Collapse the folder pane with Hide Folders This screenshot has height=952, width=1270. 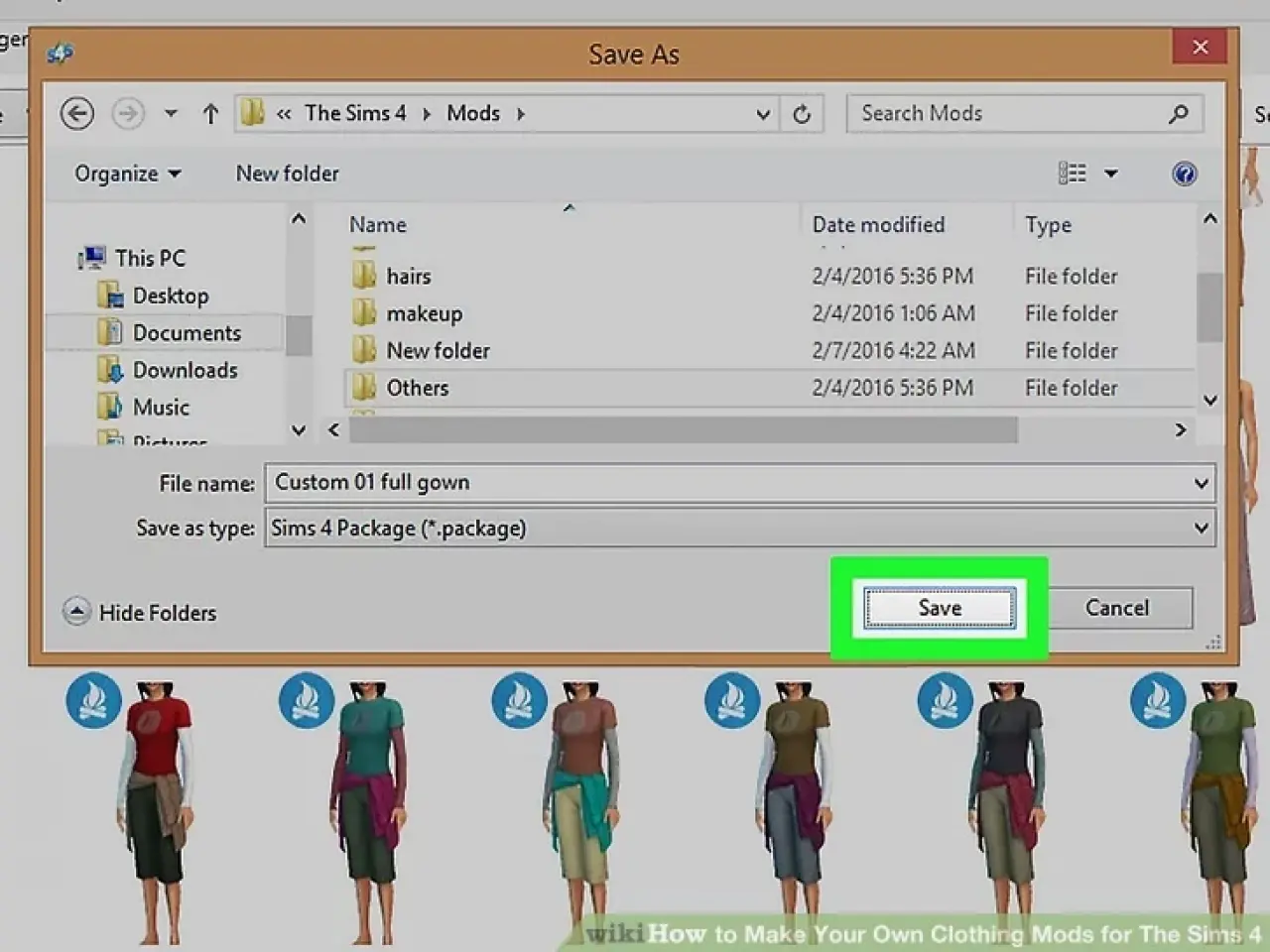click(140, 612)
